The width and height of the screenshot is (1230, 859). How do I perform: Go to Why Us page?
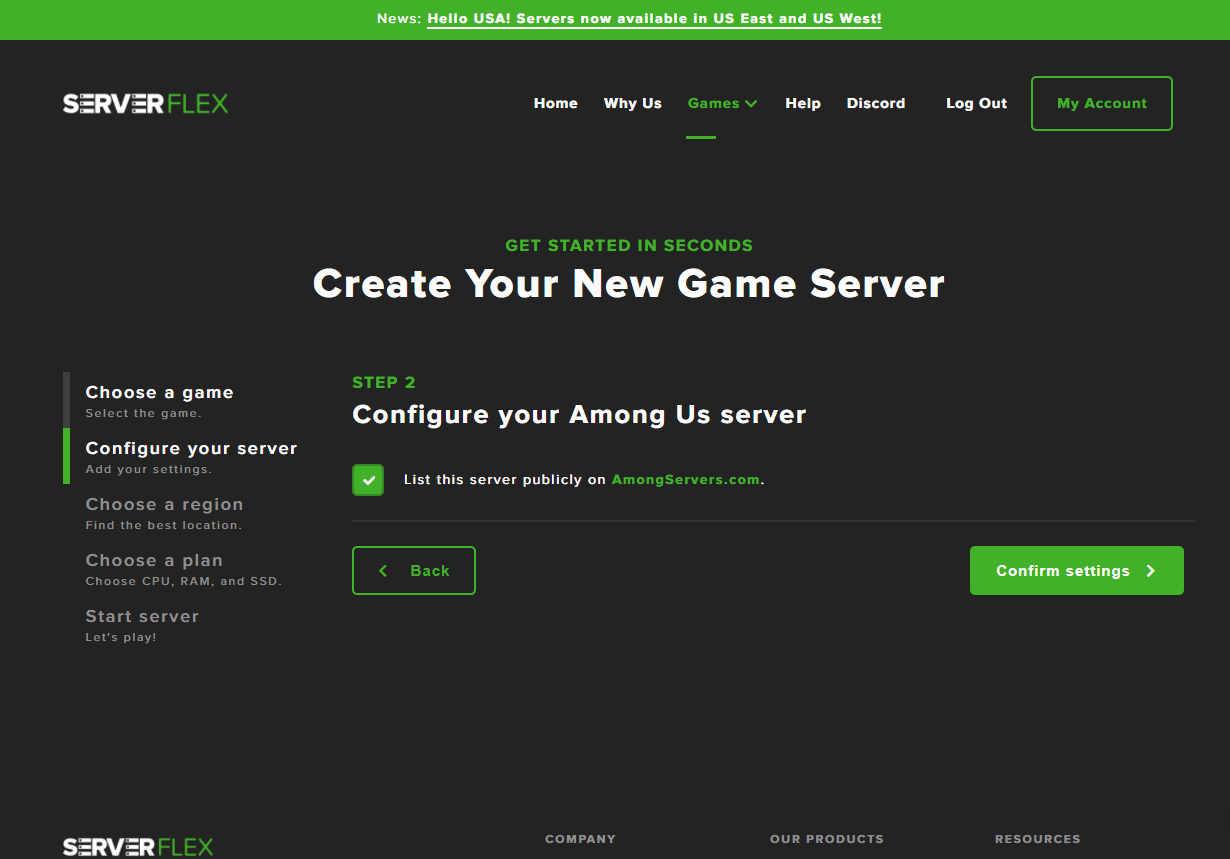(x=633, y=103)
